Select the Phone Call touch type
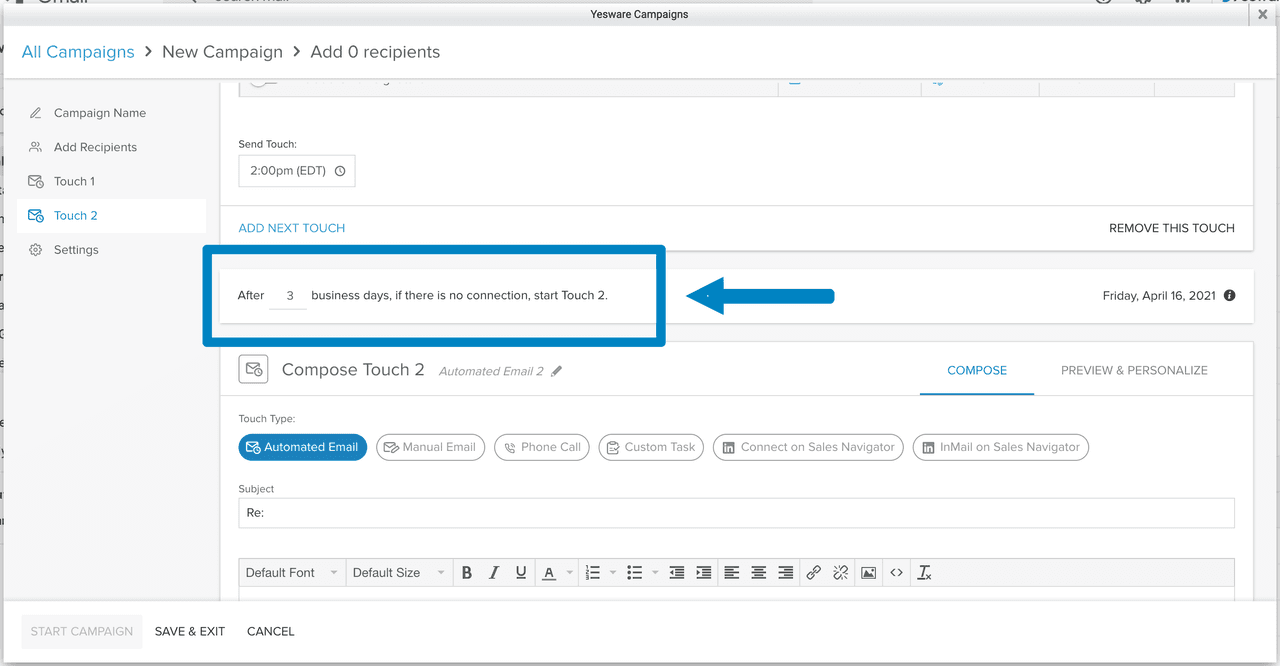 (542, 447)
